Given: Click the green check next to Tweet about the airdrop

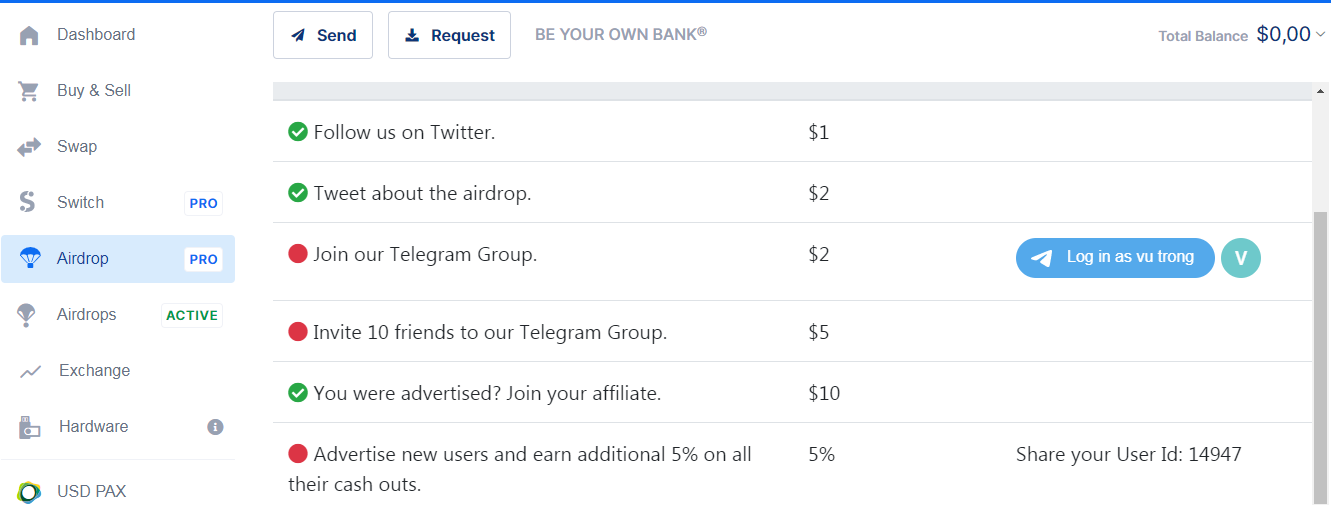Looking at the screenshot, I should click(297, 193).
